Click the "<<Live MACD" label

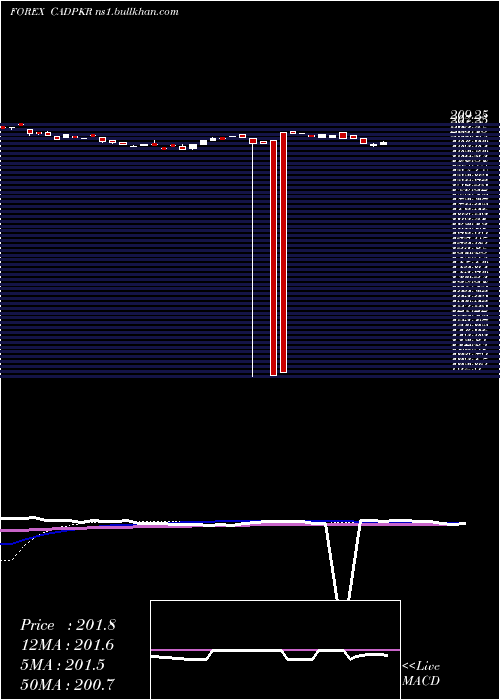(x=421, y=674)
